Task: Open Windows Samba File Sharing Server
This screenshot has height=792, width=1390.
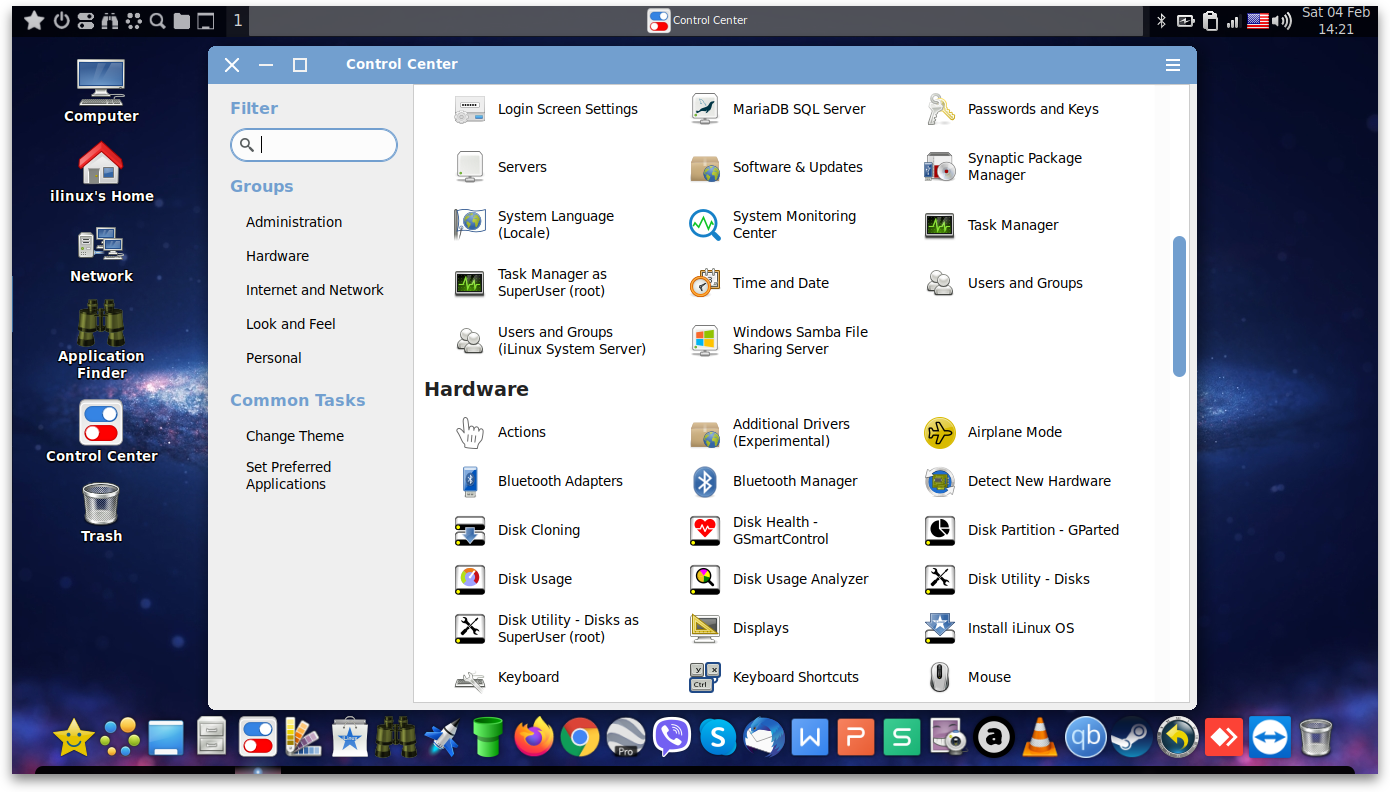Action: point(779,341)
